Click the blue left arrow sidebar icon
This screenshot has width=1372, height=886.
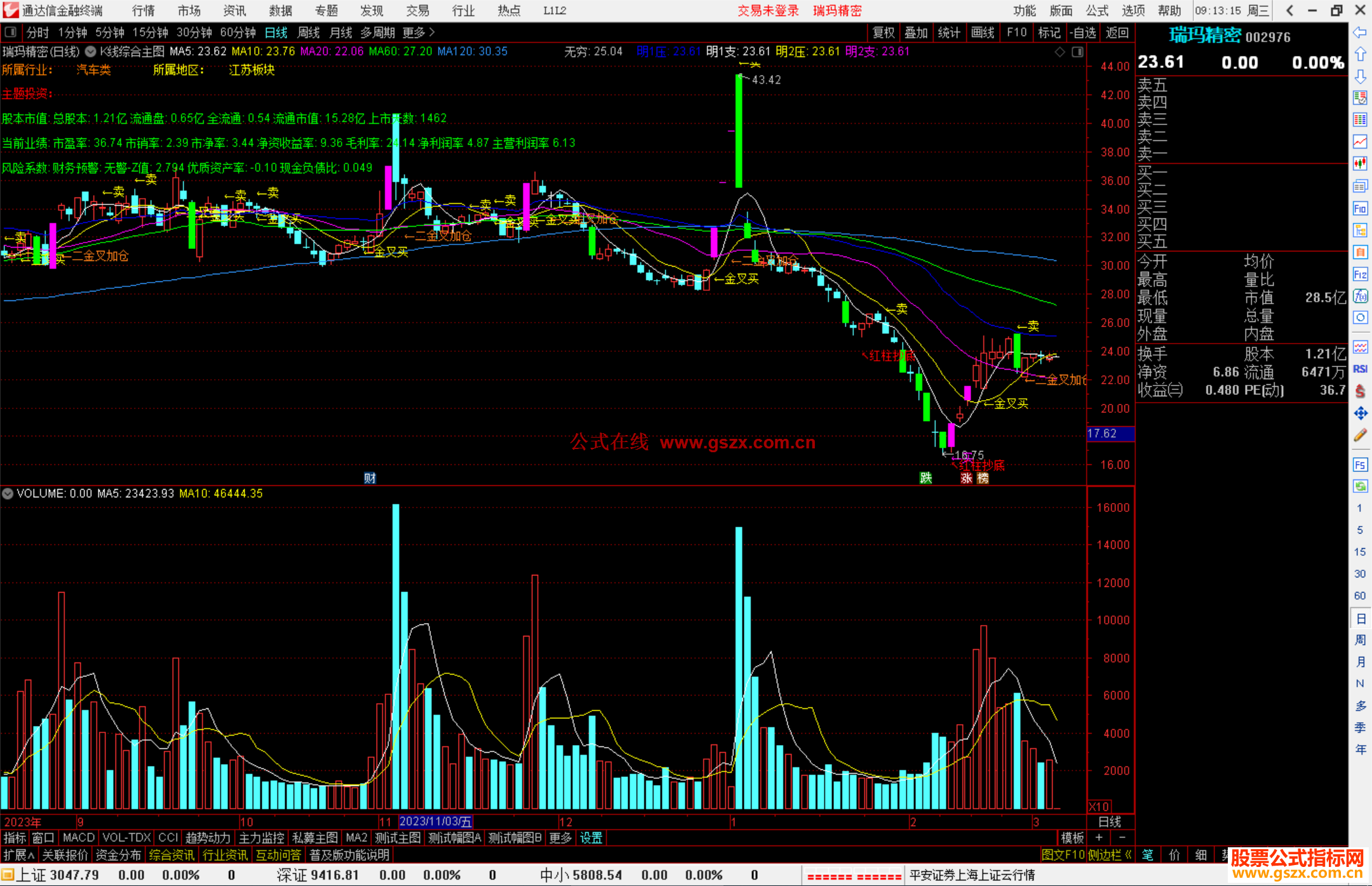point(1360,32)
